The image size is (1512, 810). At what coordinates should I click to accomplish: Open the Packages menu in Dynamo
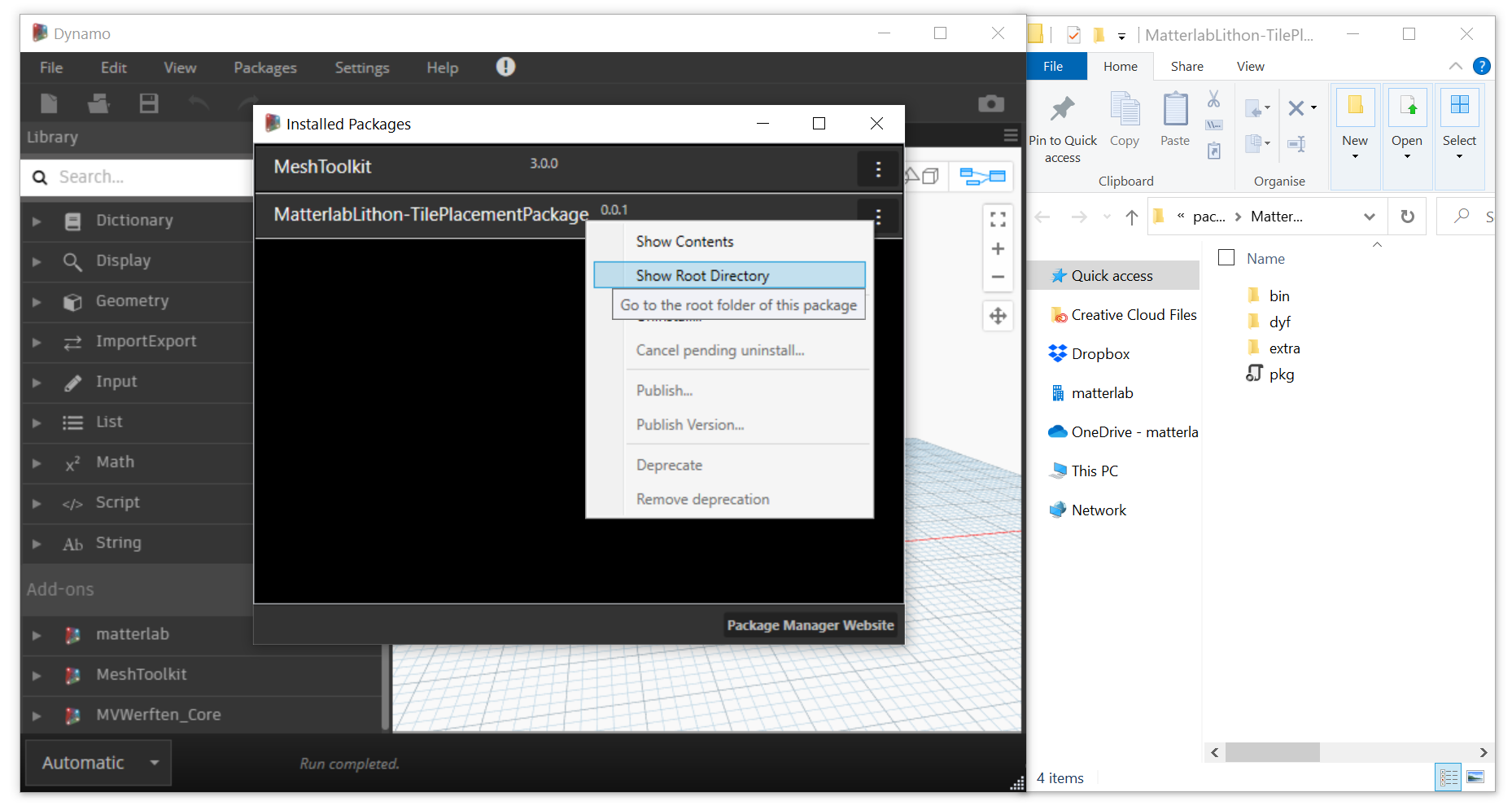(264, 68)
